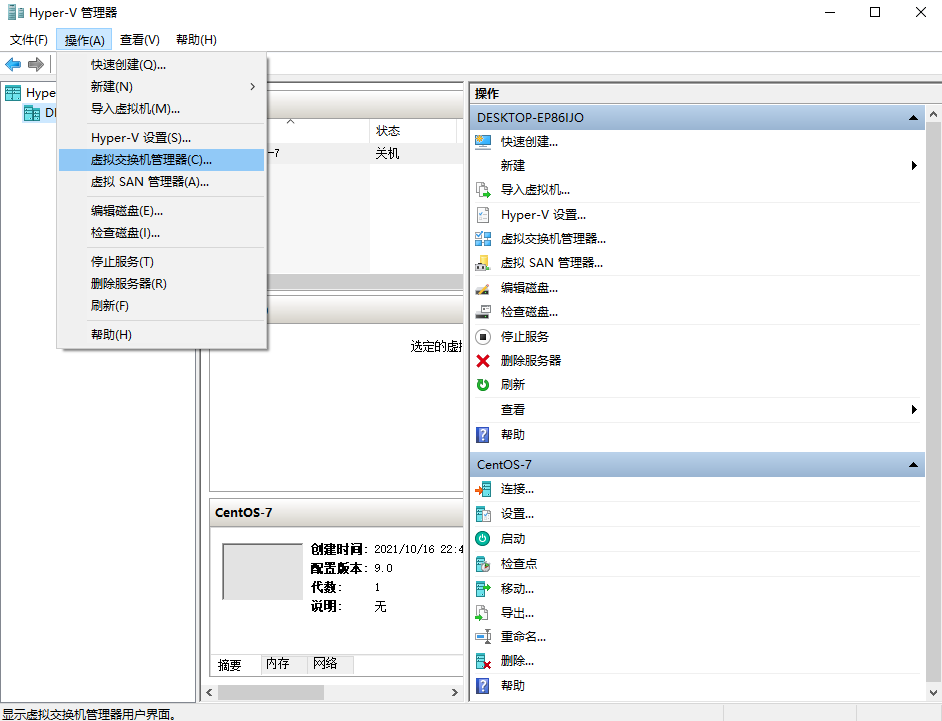Click the Move icon for CentOS-7

[x=483, y=589]
